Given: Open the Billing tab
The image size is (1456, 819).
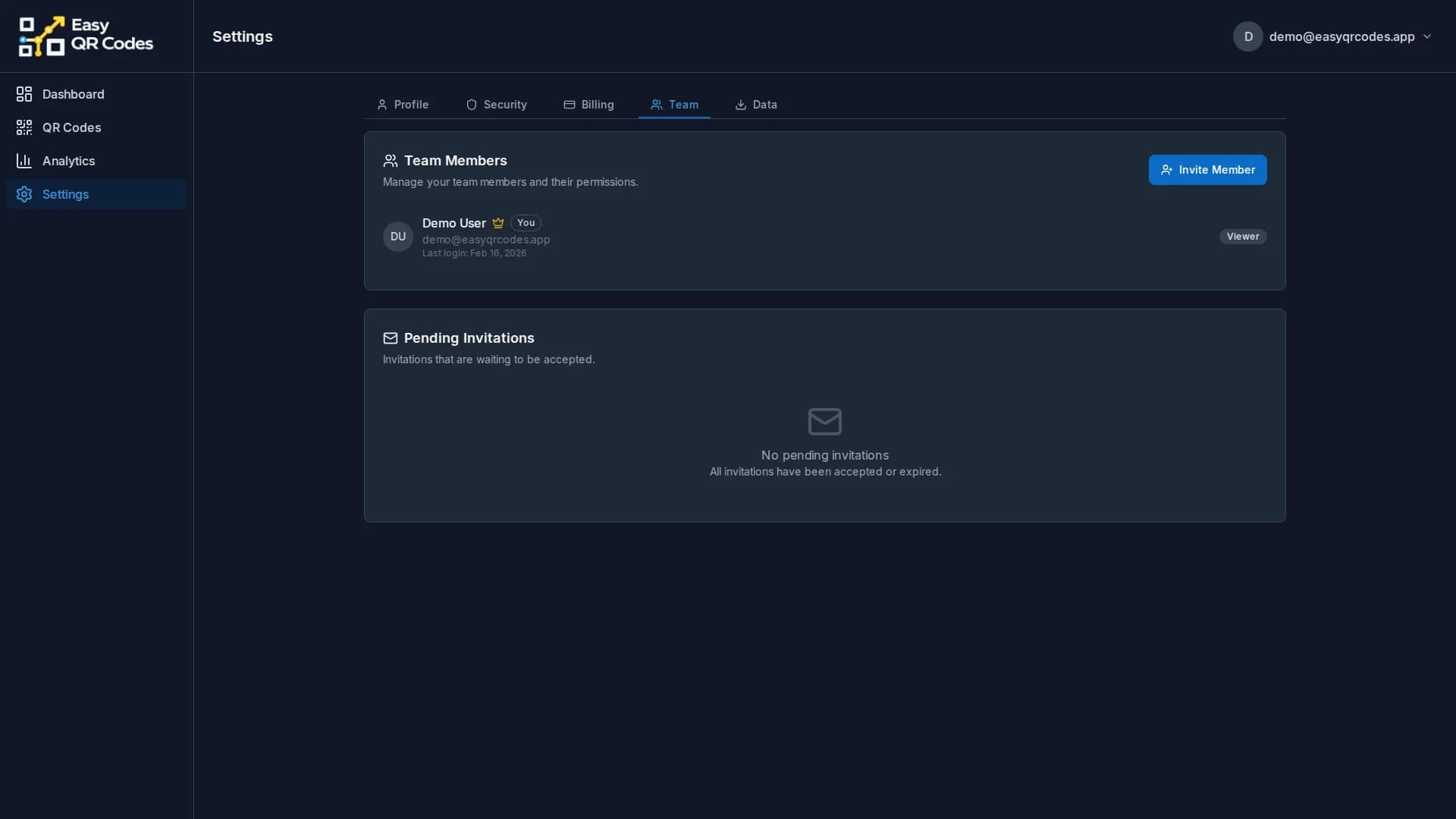Looking at the screenshot, I should click(588, 105).
